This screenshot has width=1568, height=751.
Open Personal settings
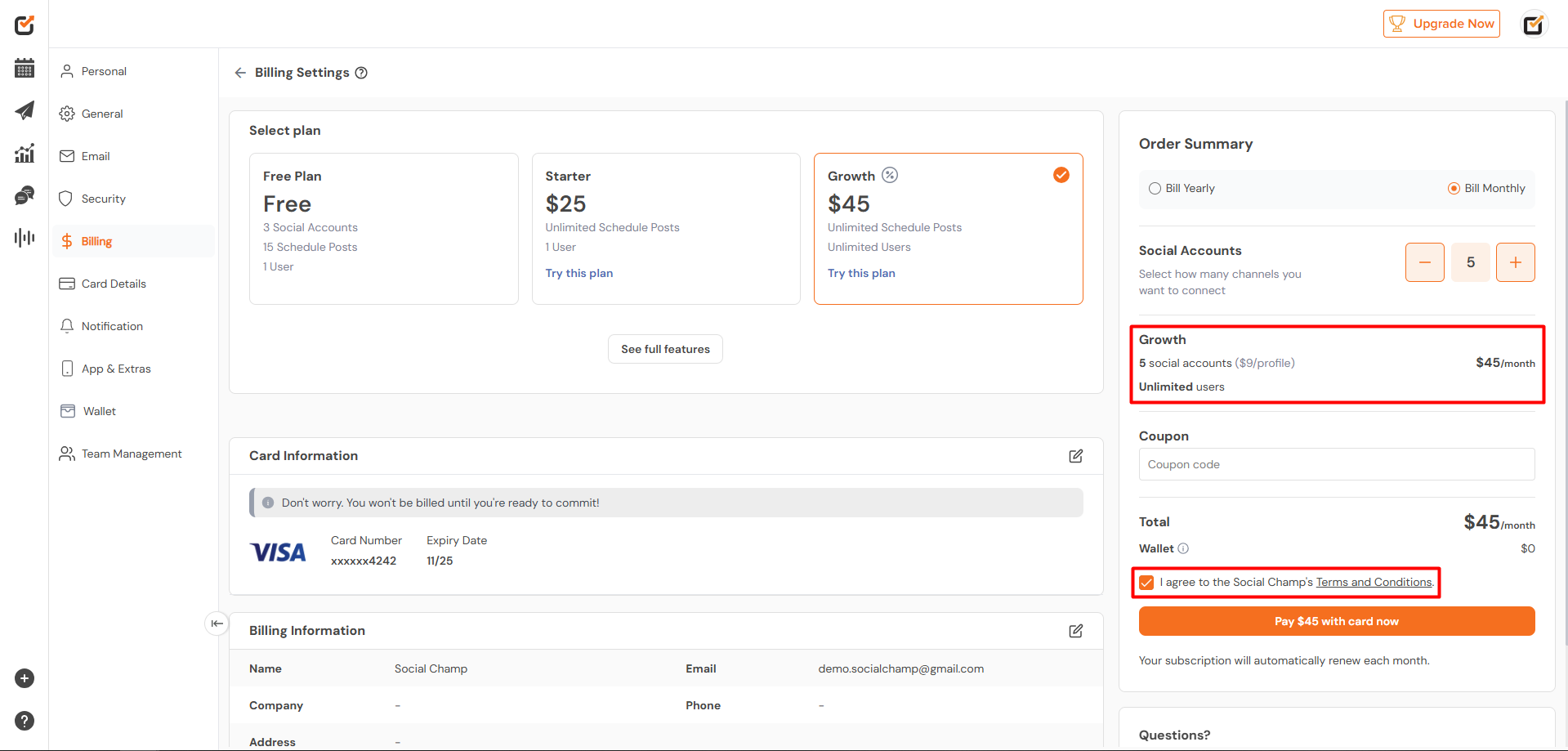pyautogui.click(x=133, y=71)
